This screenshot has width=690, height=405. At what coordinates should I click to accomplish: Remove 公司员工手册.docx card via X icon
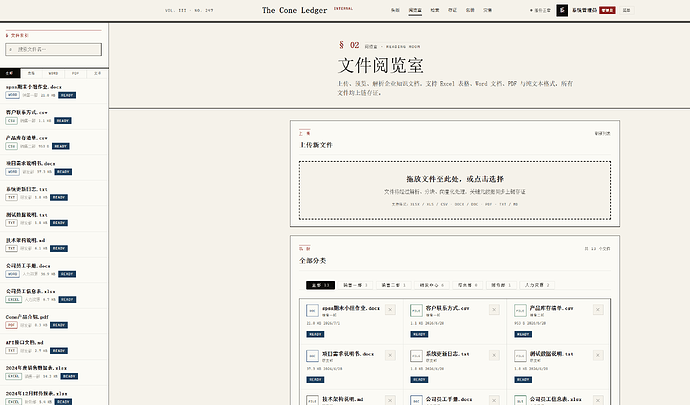[x=494, y=400]
